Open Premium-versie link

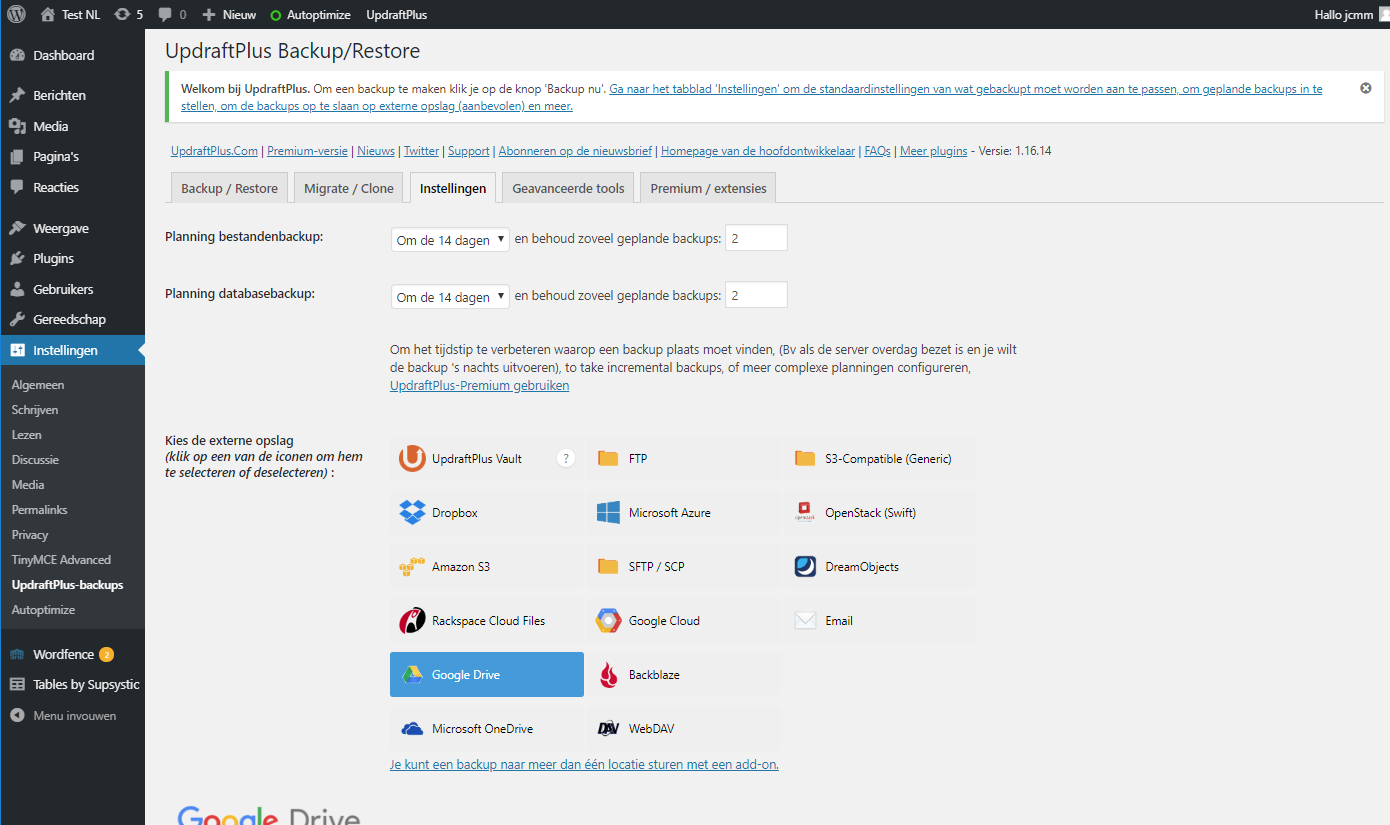pyautogui.click(x=307, y=151)
